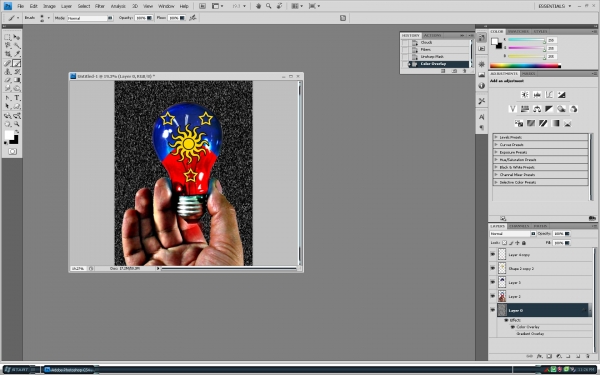Set history brush source beside Clouds
The image size is (600, 375).
405,42
